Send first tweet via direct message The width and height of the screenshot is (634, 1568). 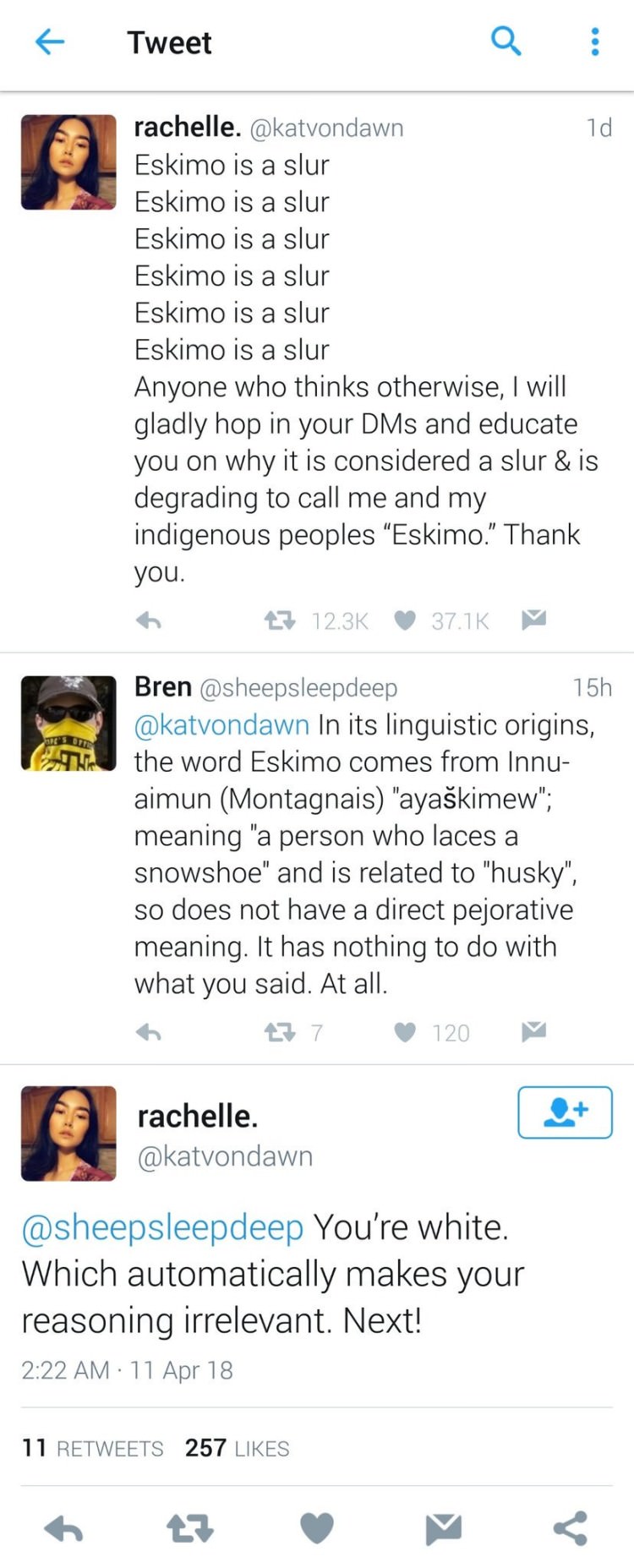533,620
